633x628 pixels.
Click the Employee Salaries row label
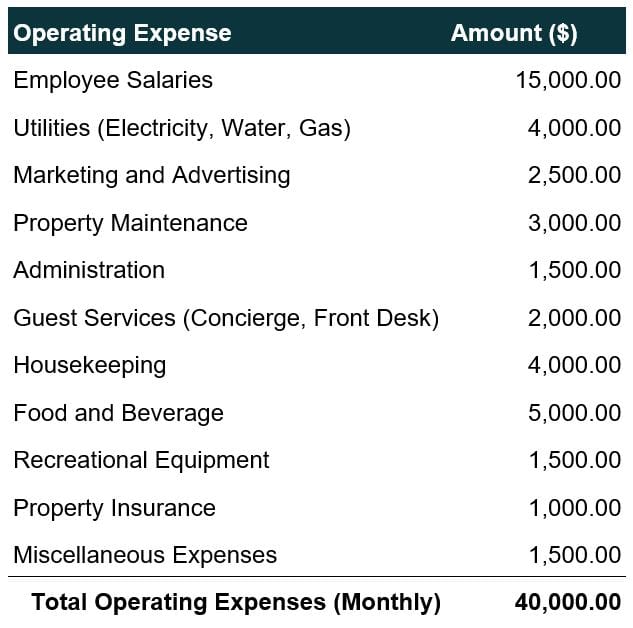[113, 80]
